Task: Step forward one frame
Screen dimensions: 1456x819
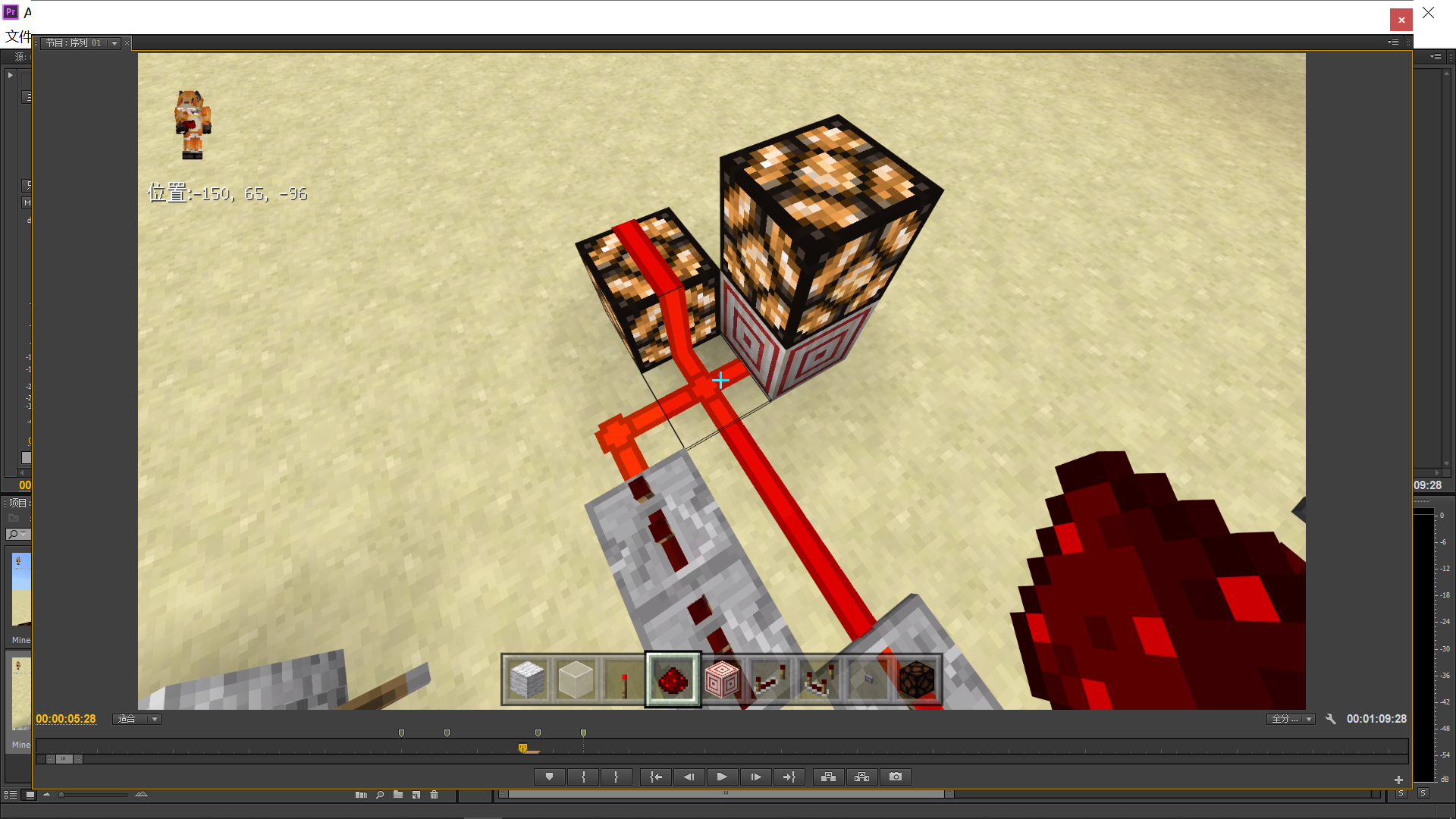Action: [755, 777]
